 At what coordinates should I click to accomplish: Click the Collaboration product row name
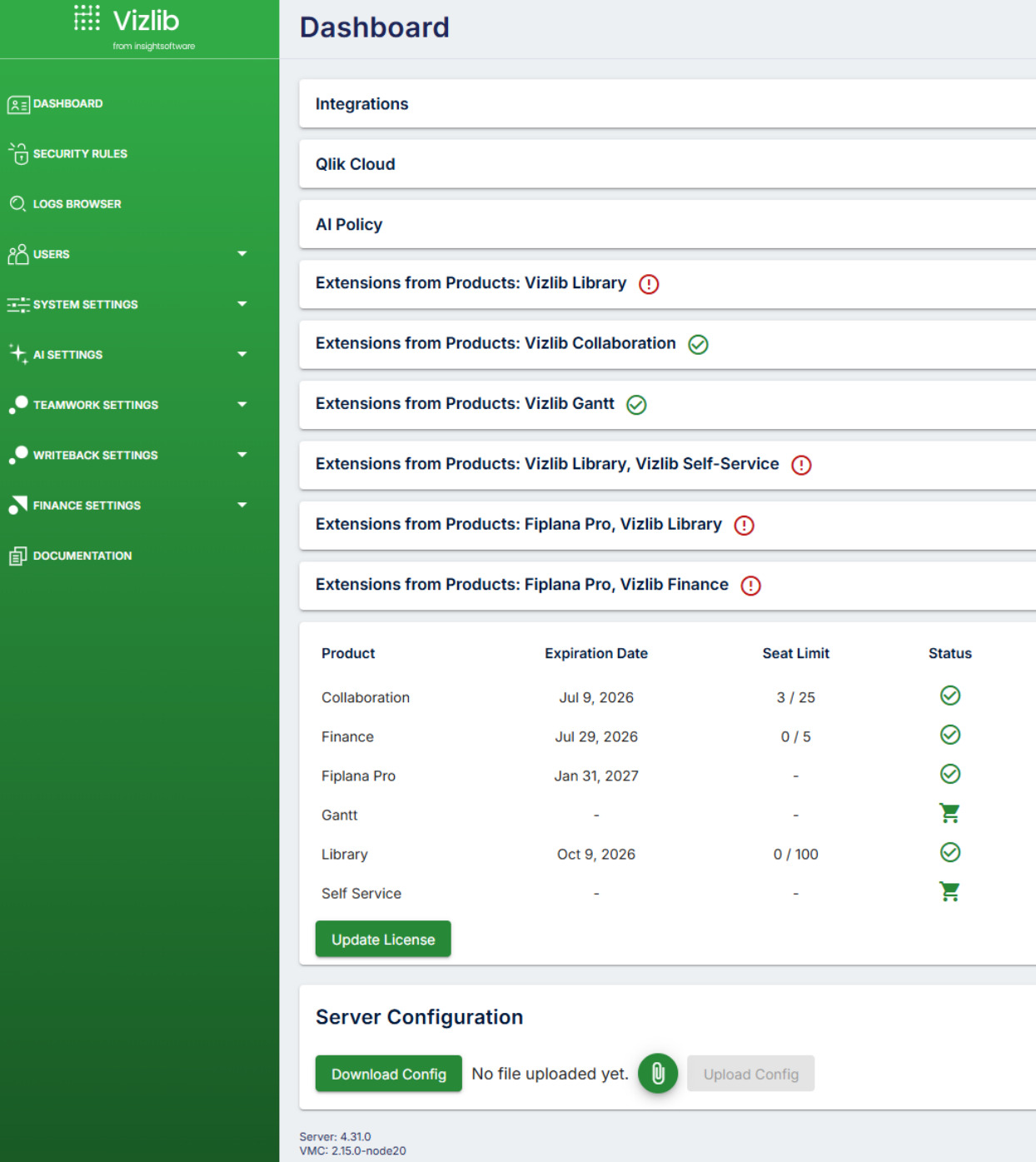pos(366,698)
